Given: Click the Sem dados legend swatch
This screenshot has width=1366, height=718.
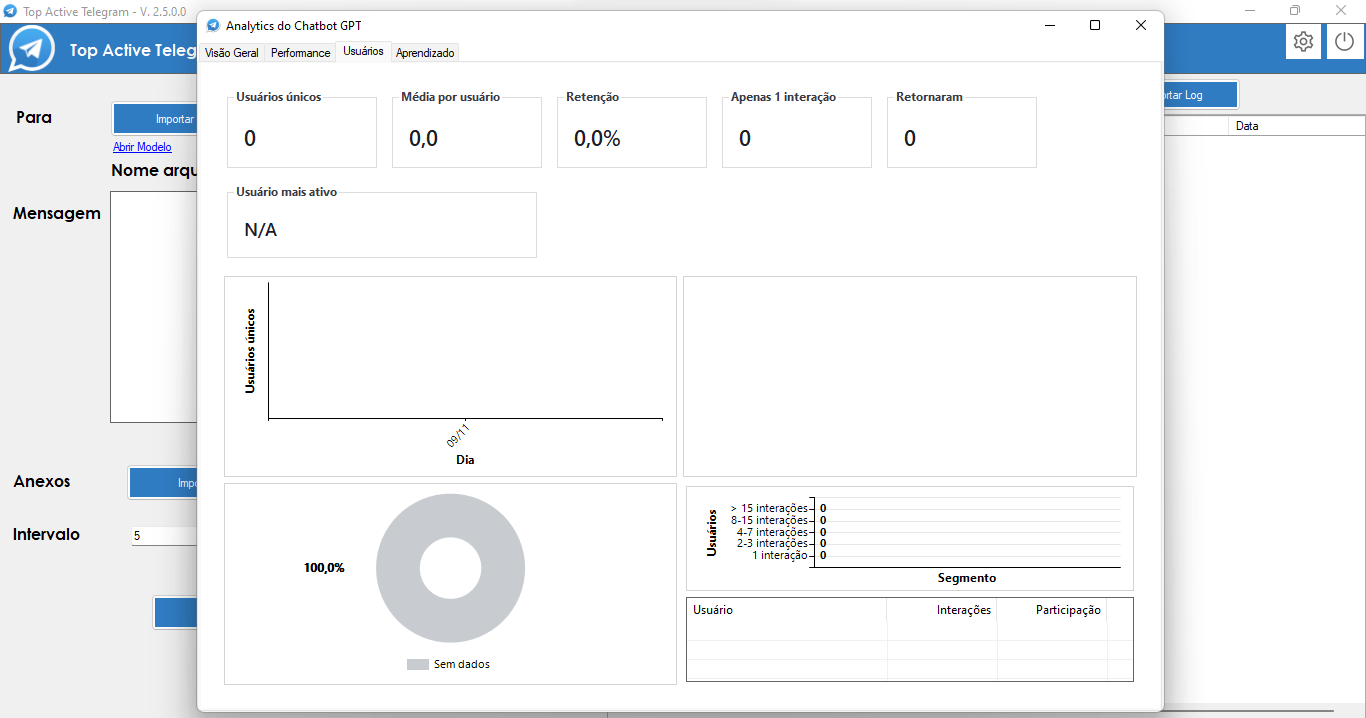Looking at the screenshot, I should [417, 665].
